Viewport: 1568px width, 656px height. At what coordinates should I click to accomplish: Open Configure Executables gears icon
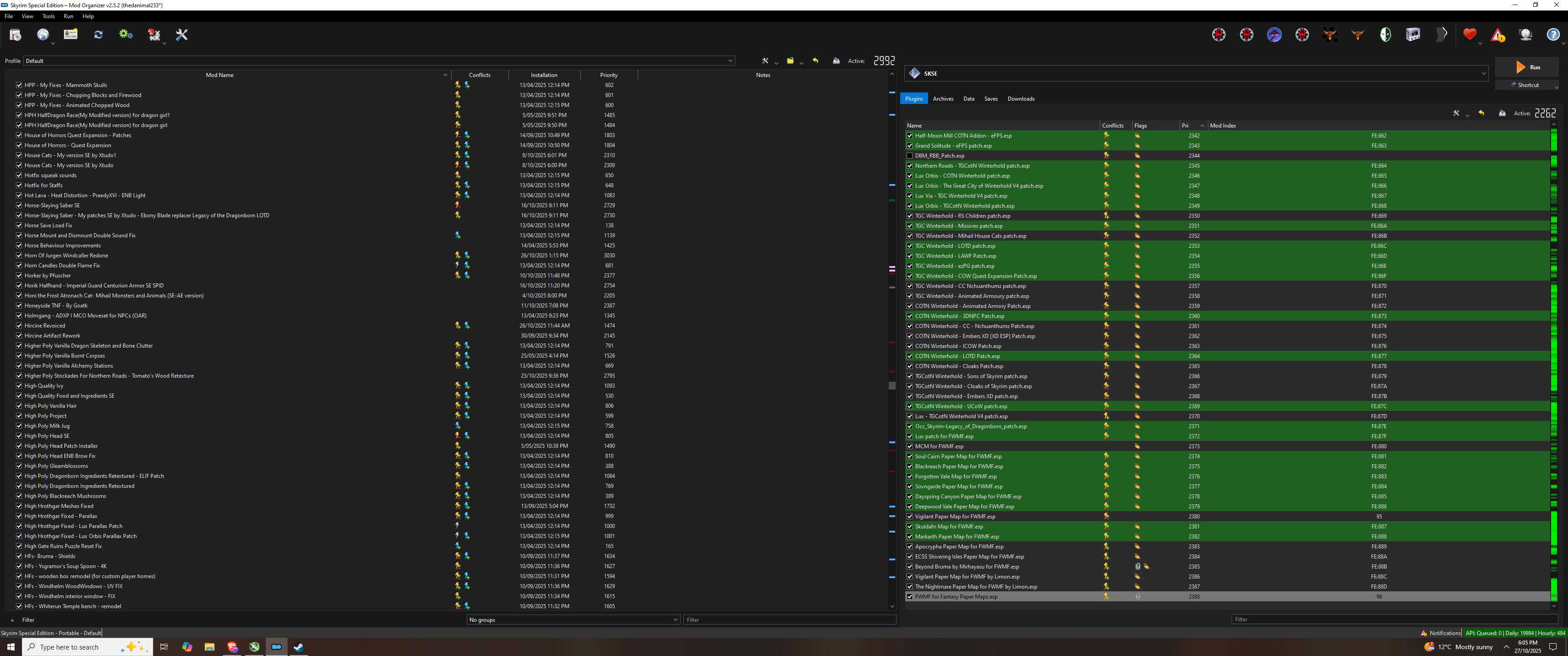click(x=126, y=35)
